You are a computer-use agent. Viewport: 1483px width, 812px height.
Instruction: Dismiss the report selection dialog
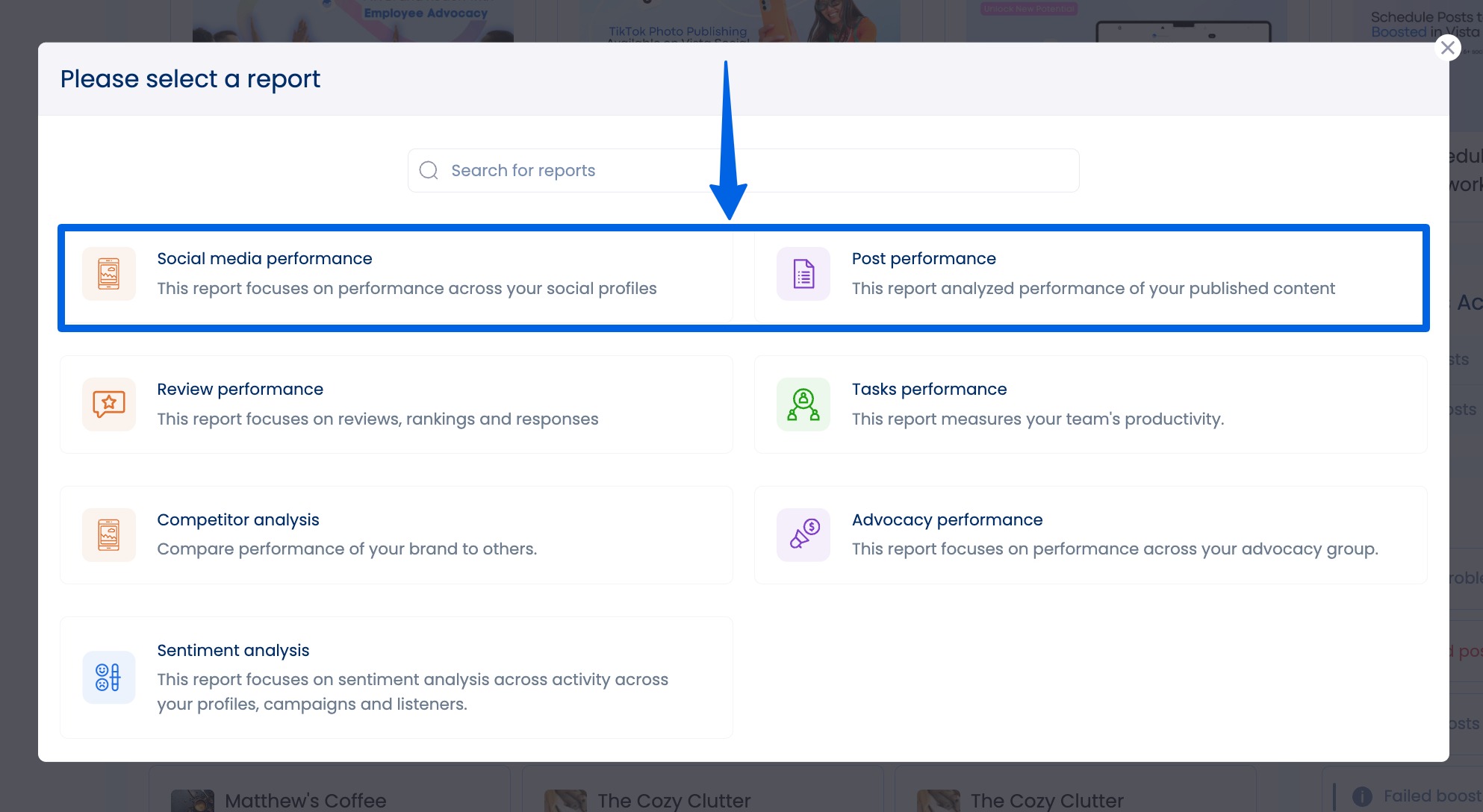tap(1447, 47)
